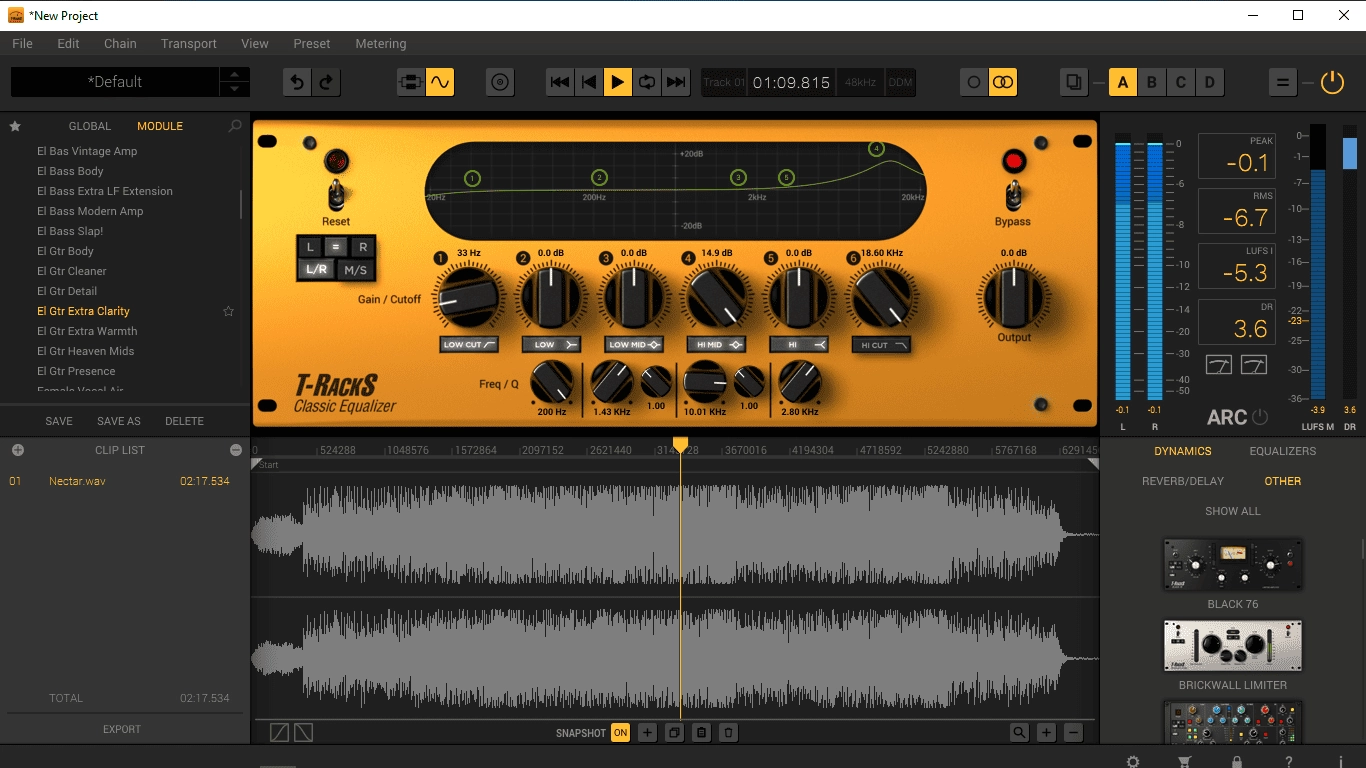This screenshot has width=1366, height=768.
Task: Click the waveform zoom magnifier icon
Action: click(x=1019, y=733)
